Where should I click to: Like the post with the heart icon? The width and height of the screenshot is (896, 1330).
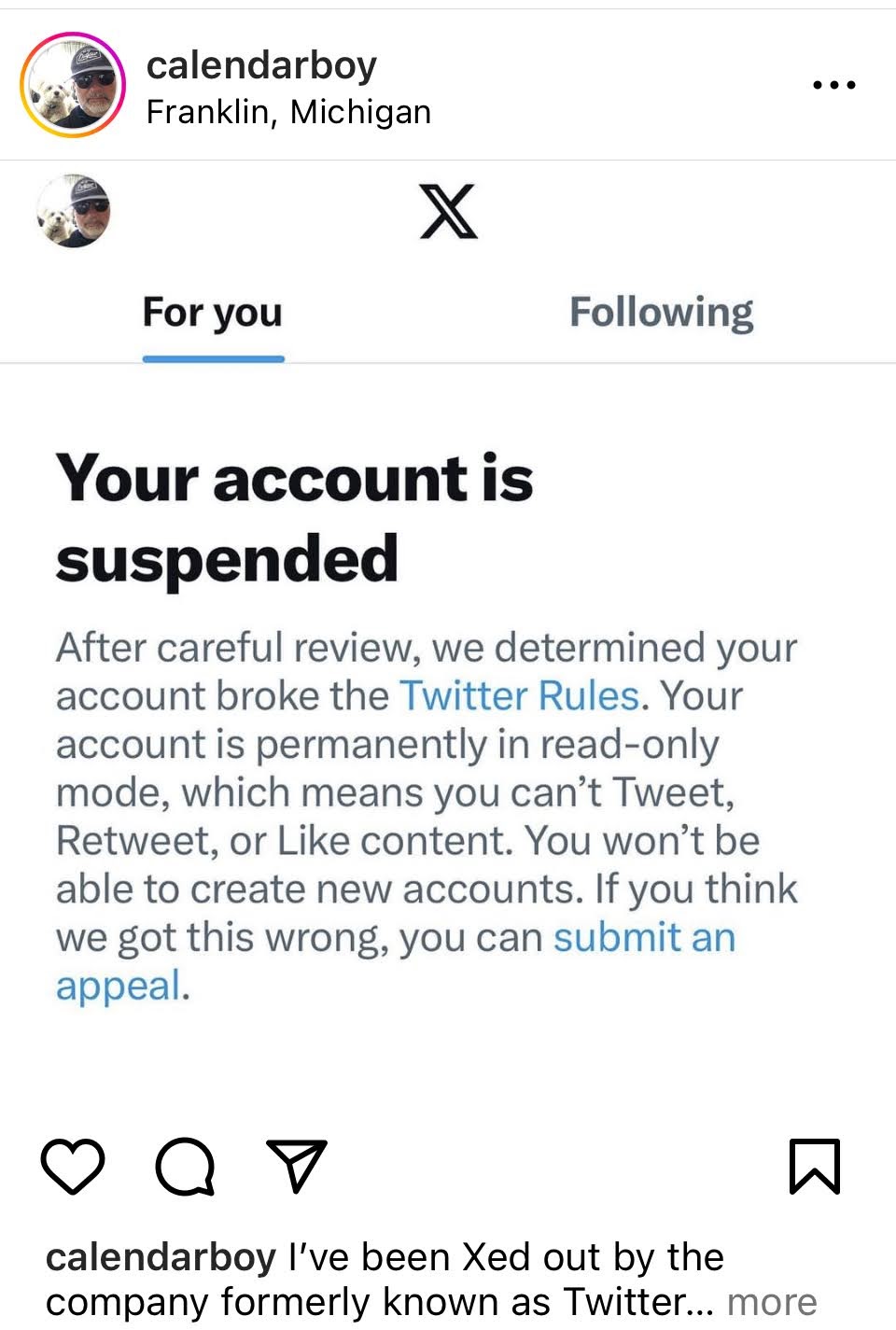[x=73, y=1166]
